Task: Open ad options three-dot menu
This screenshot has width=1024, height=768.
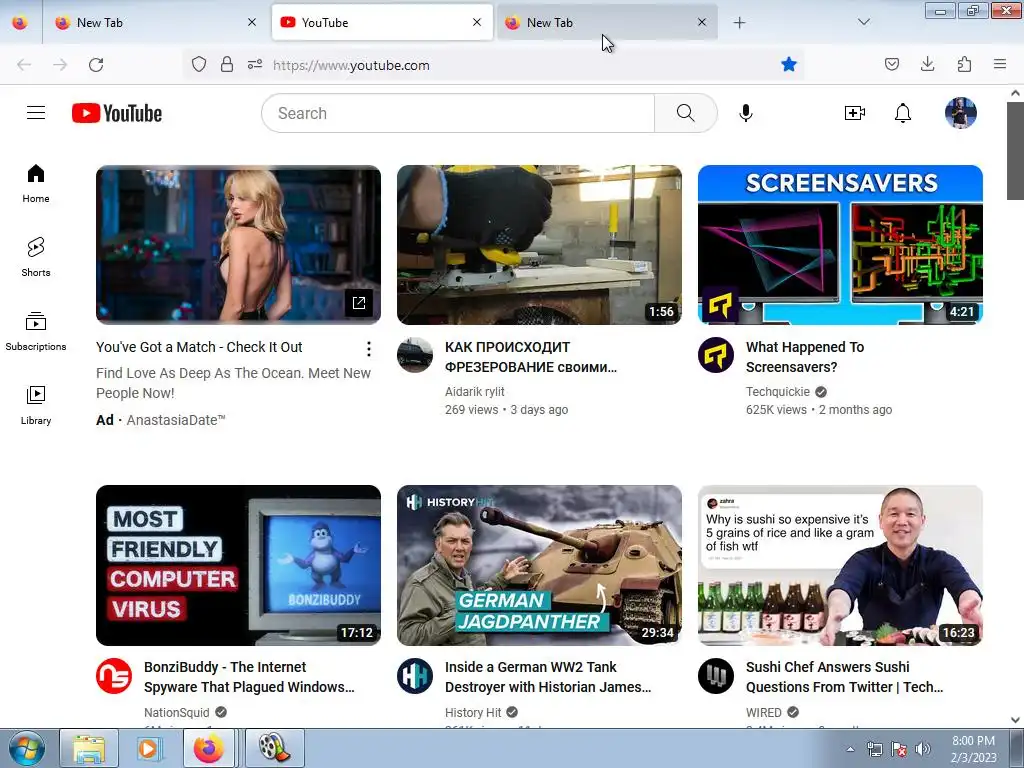Action: tap(369, 349)
